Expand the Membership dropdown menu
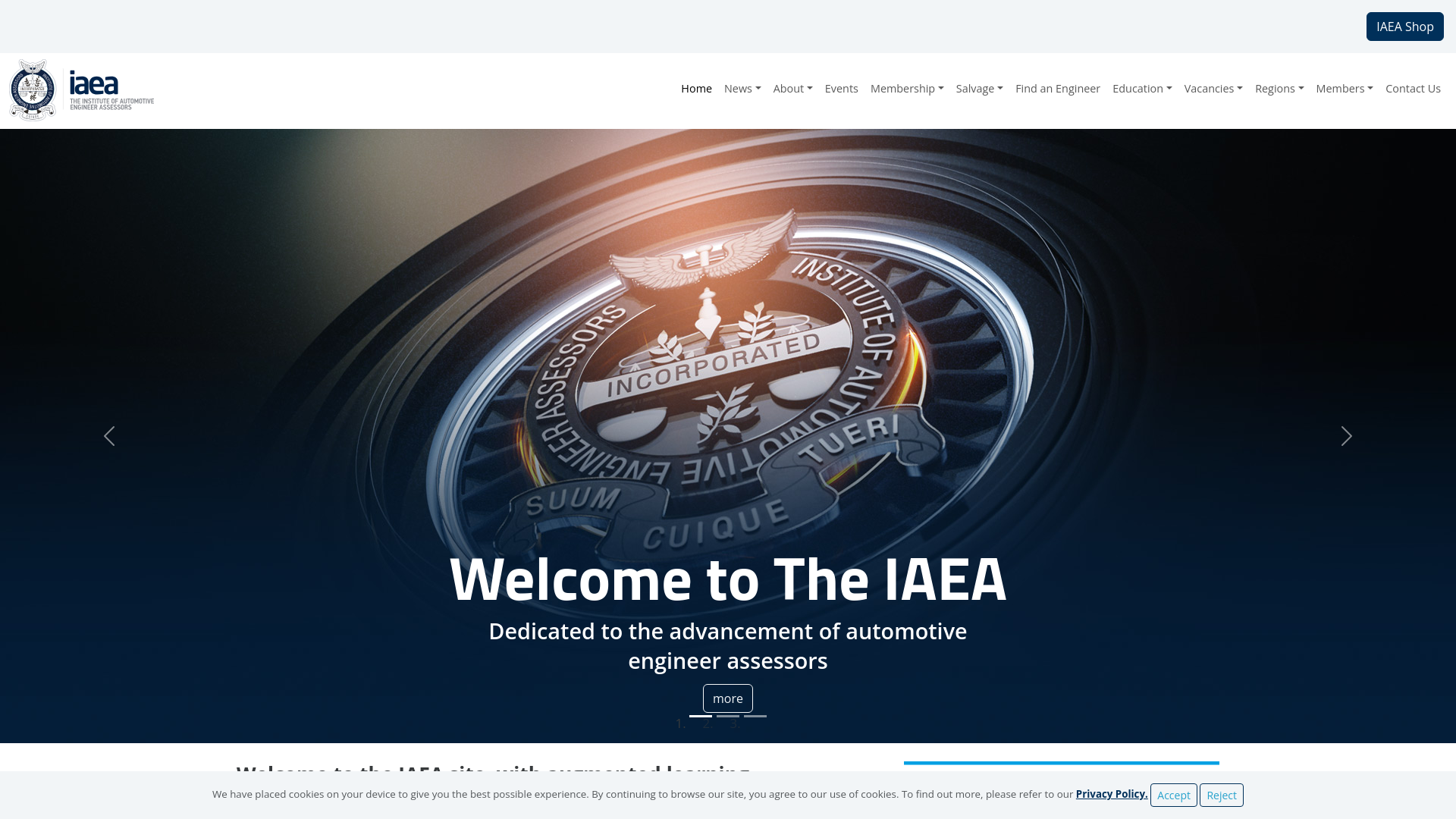 907,89
